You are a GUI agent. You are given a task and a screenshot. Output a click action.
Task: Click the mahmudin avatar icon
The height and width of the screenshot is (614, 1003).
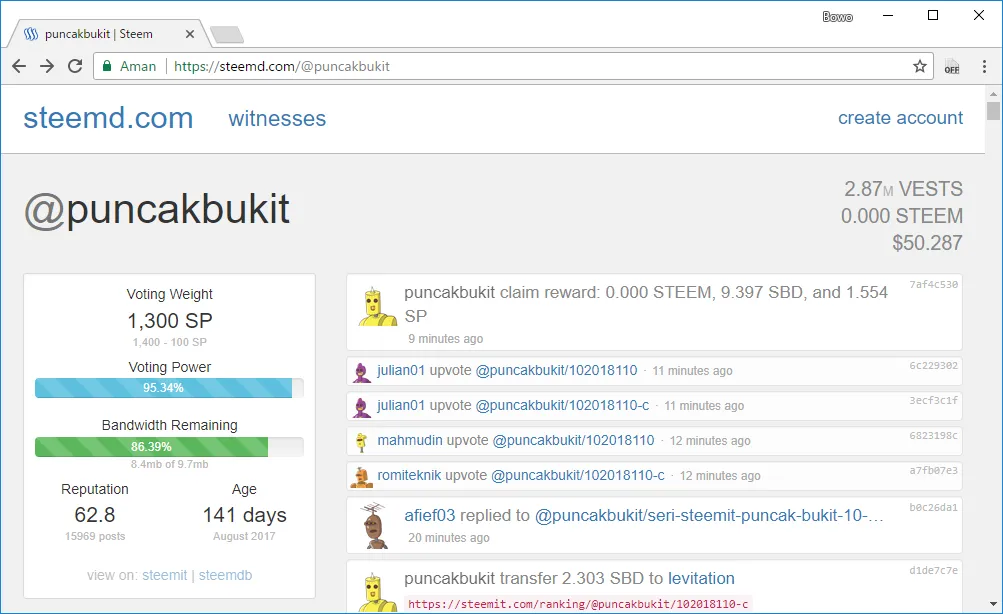coord(361,441)
